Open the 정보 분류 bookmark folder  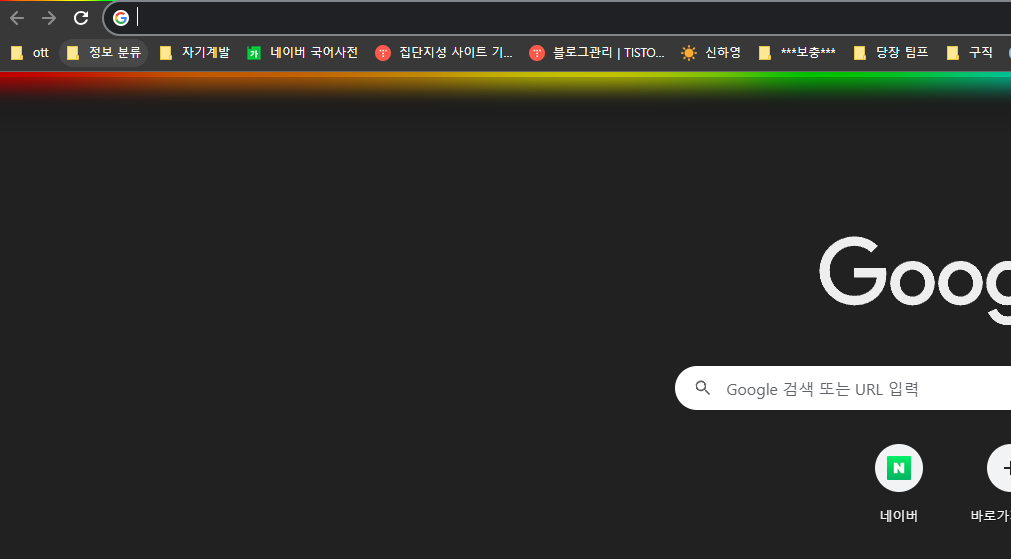pos(104,53)
